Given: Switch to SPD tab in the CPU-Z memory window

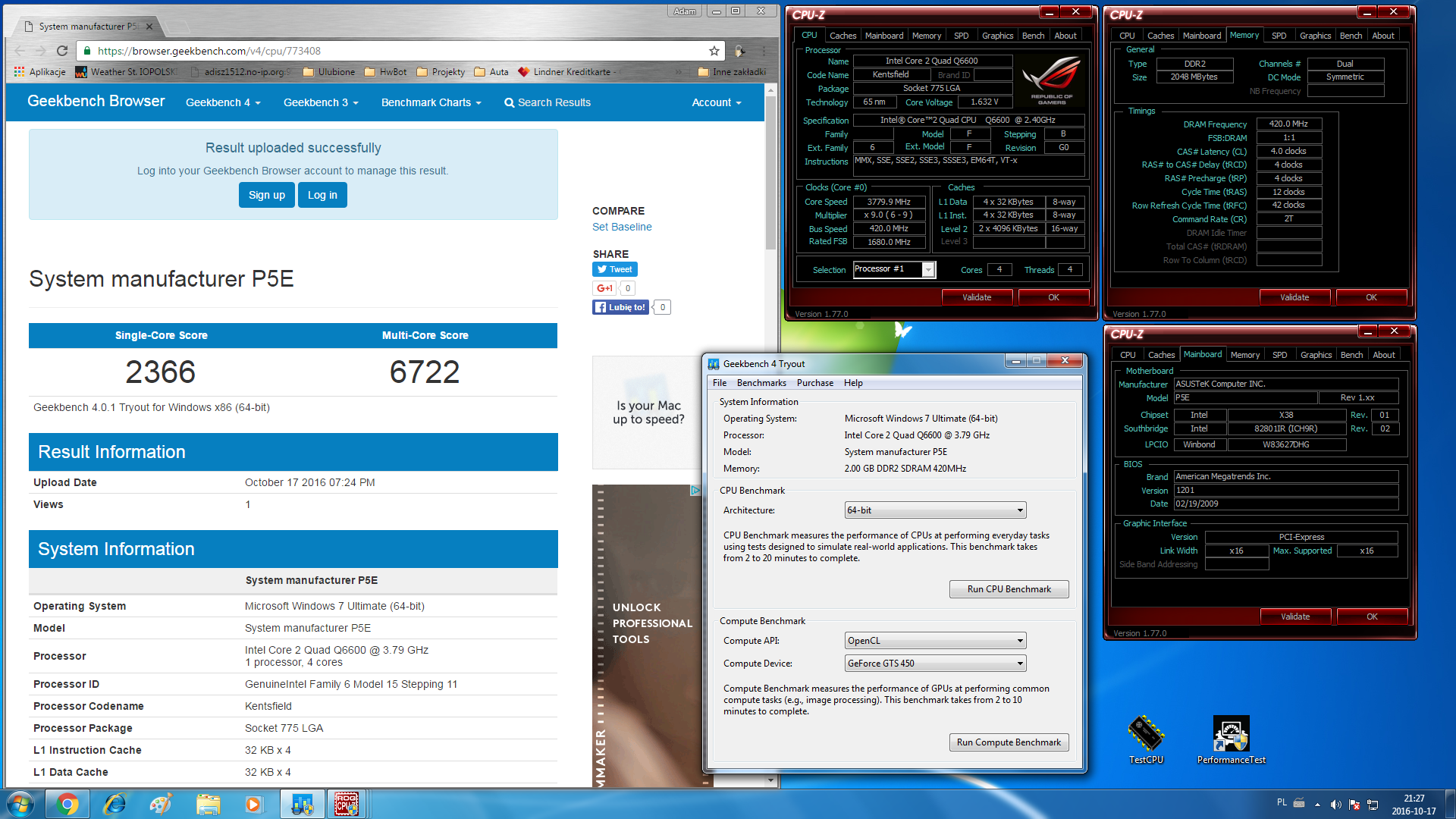Looking at the screenshot, I should pos(1279,36).
